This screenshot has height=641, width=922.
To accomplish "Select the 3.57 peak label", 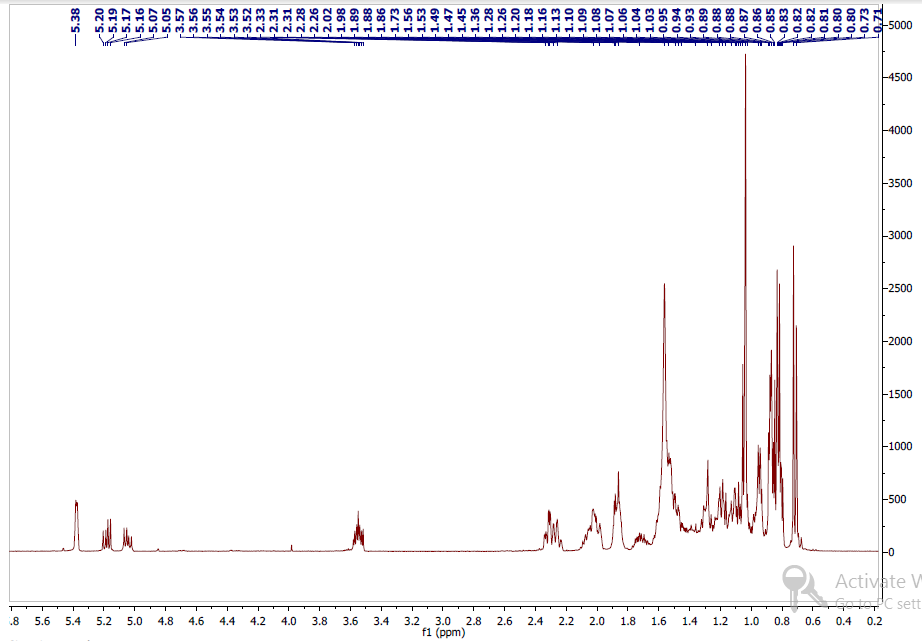I will (x=180, y=21).
